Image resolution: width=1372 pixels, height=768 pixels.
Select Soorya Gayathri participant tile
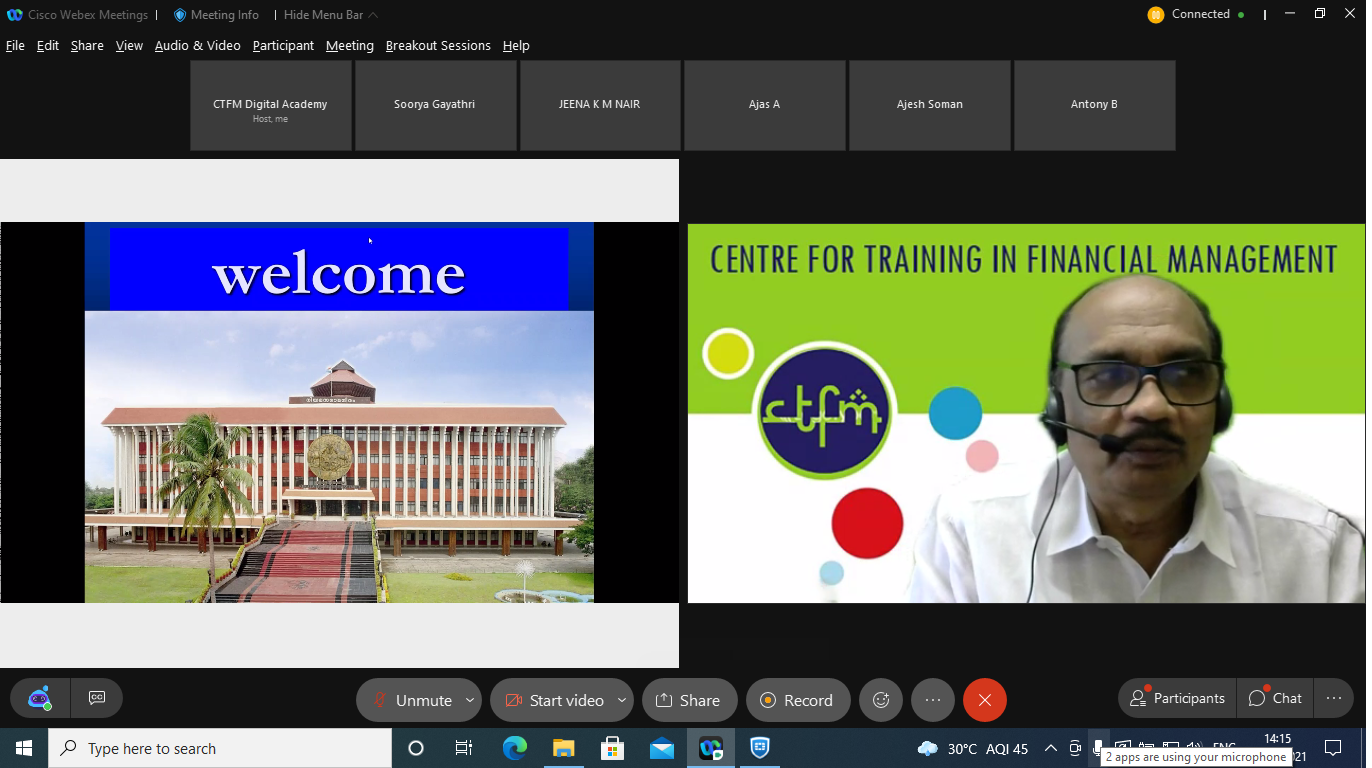[435, 105]
